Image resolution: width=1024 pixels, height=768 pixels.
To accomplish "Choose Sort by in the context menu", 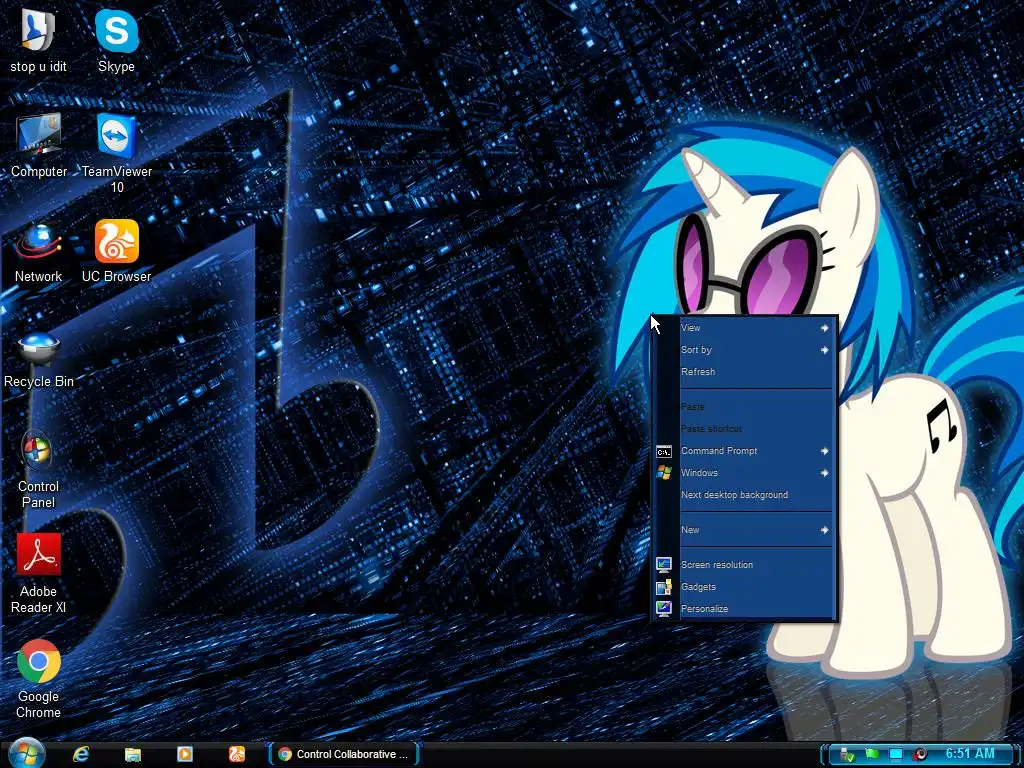I will tap(744, 350).
